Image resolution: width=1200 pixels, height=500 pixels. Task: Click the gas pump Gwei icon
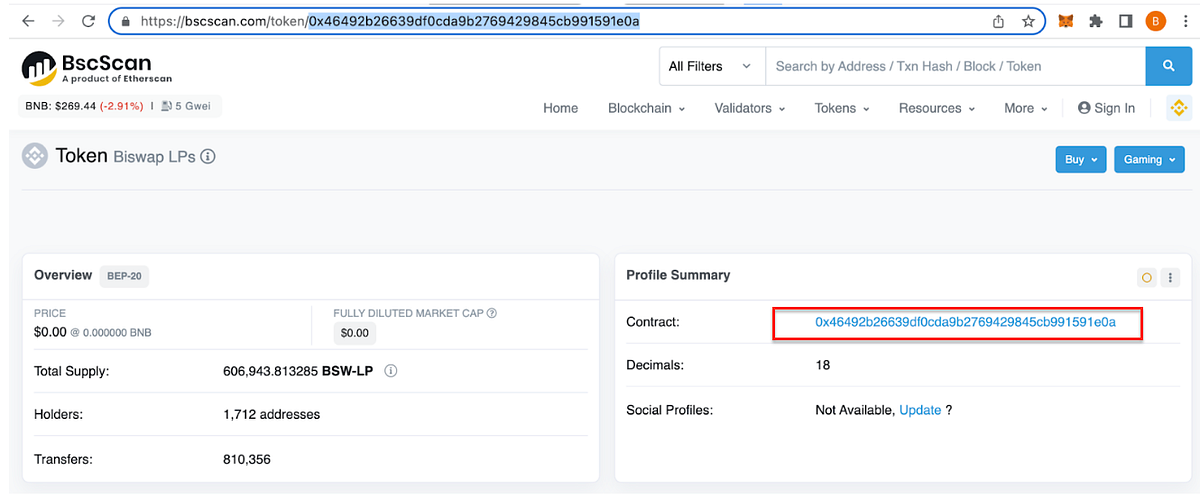[x=165, y=105]
